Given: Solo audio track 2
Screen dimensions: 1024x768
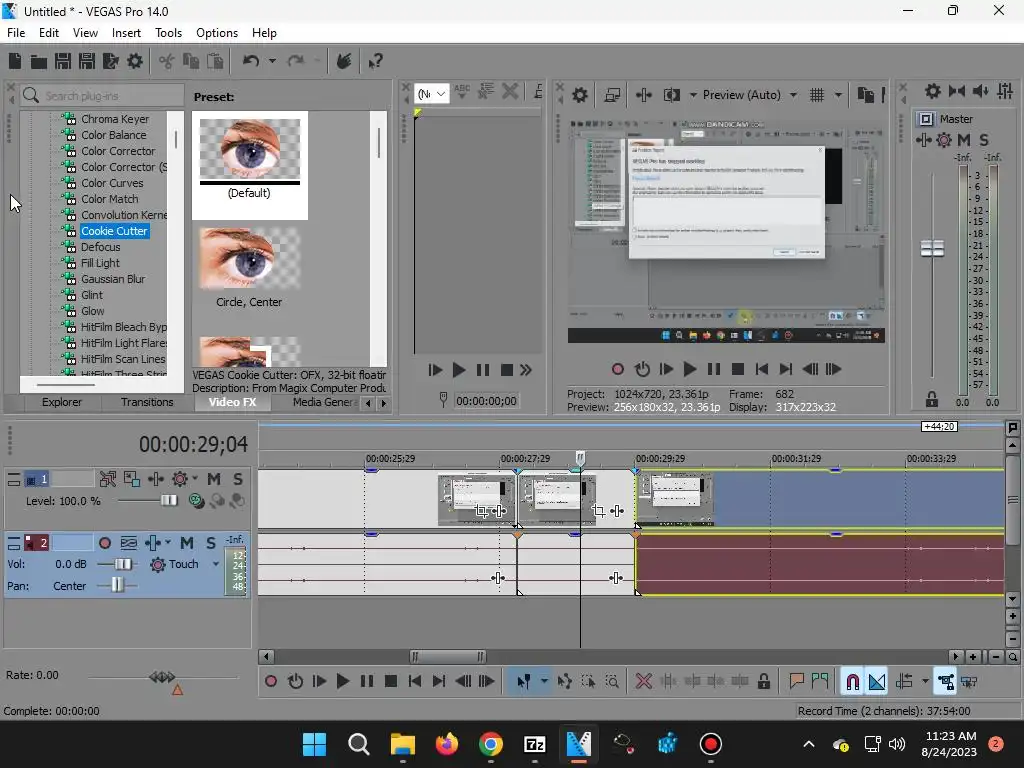Looking at the screenshot, I should click(x=210, y=543).
